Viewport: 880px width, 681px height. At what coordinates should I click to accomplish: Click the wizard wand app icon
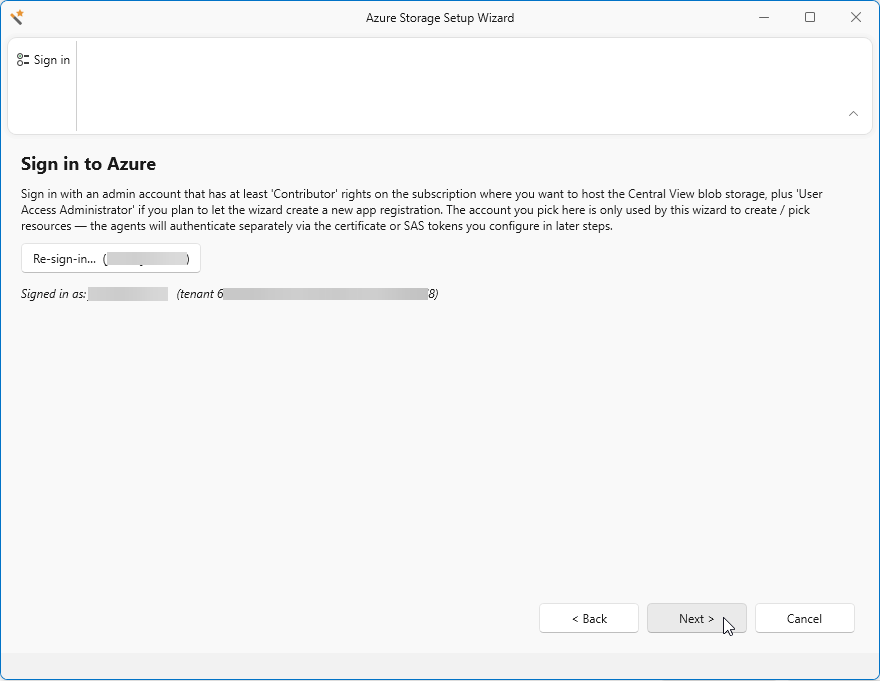coord(17,17)
